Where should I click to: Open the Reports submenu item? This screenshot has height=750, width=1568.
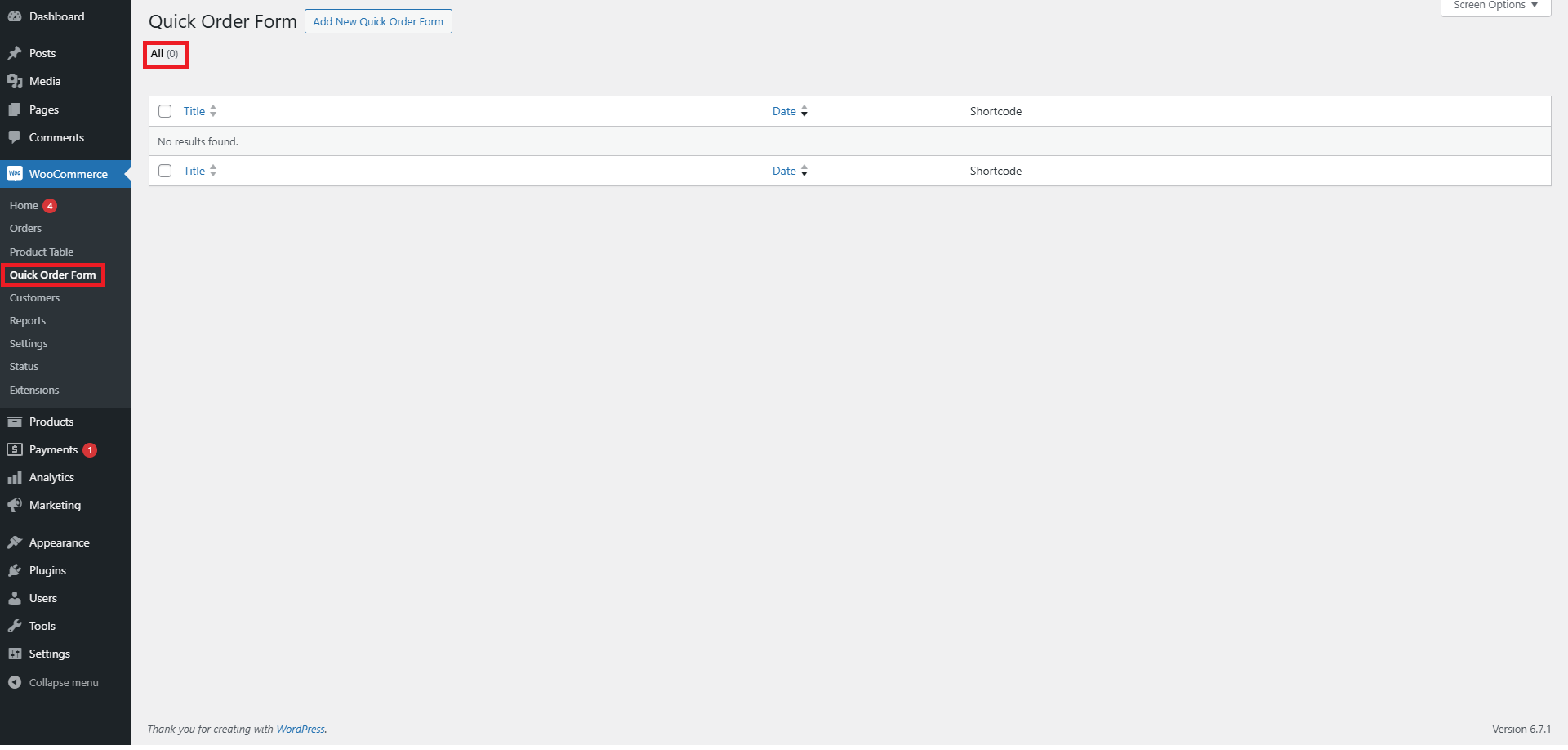pos(28,321)
